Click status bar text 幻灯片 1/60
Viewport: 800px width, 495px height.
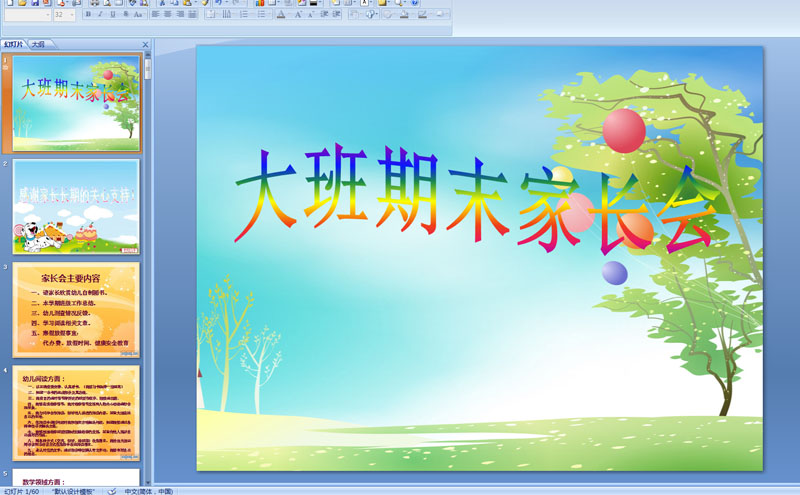(21, 491)
